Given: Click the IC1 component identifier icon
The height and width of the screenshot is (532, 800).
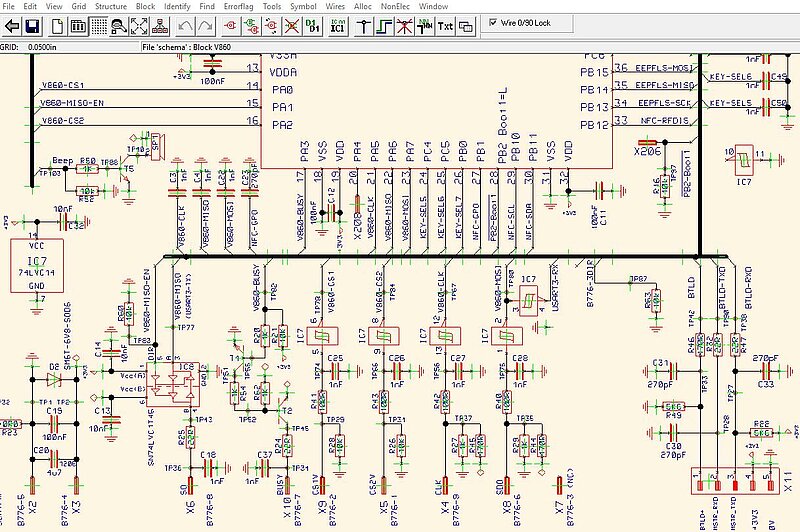Looking at the screenshot, I should pyautogui.click(x=338, y=26).
